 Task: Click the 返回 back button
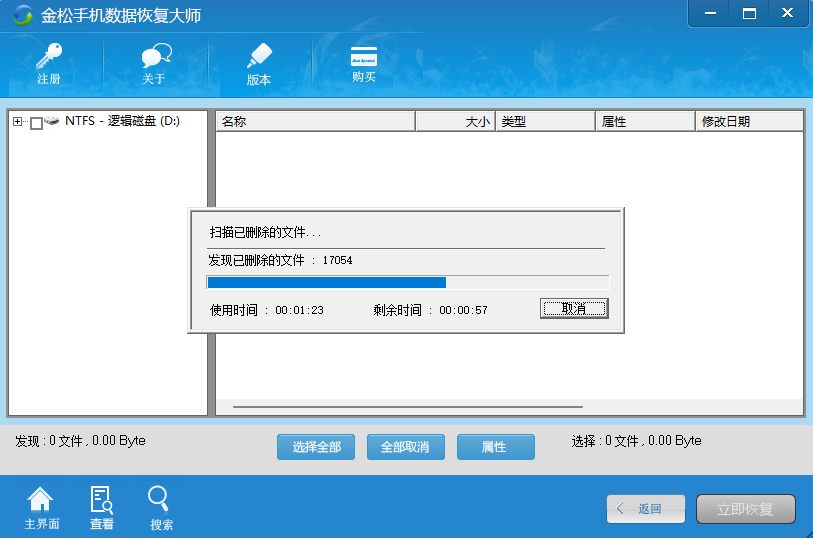coord(646,509)
